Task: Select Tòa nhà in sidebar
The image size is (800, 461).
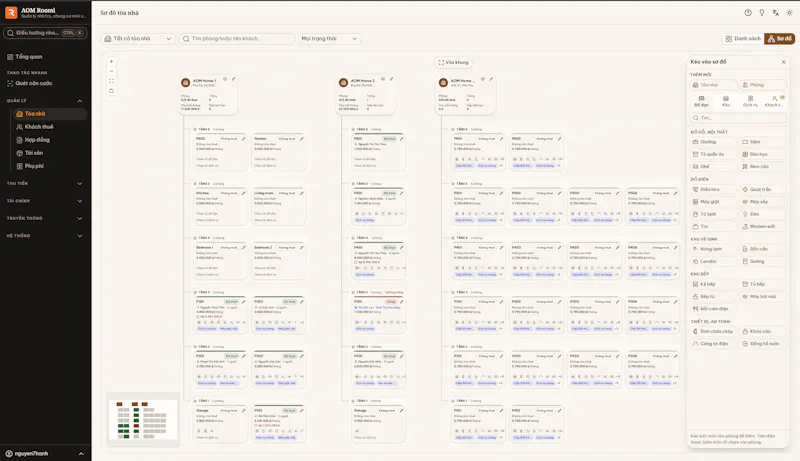Action: (x=49, y=114)
